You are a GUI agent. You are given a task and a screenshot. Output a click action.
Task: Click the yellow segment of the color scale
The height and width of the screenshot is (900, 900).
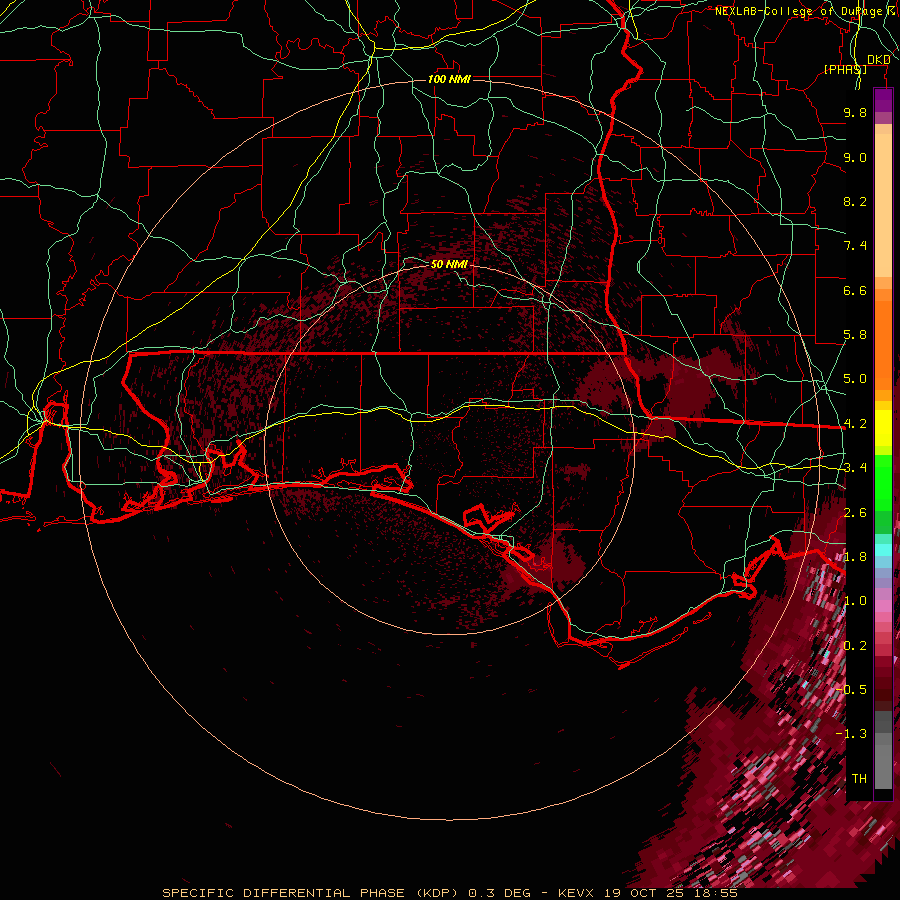883,428
